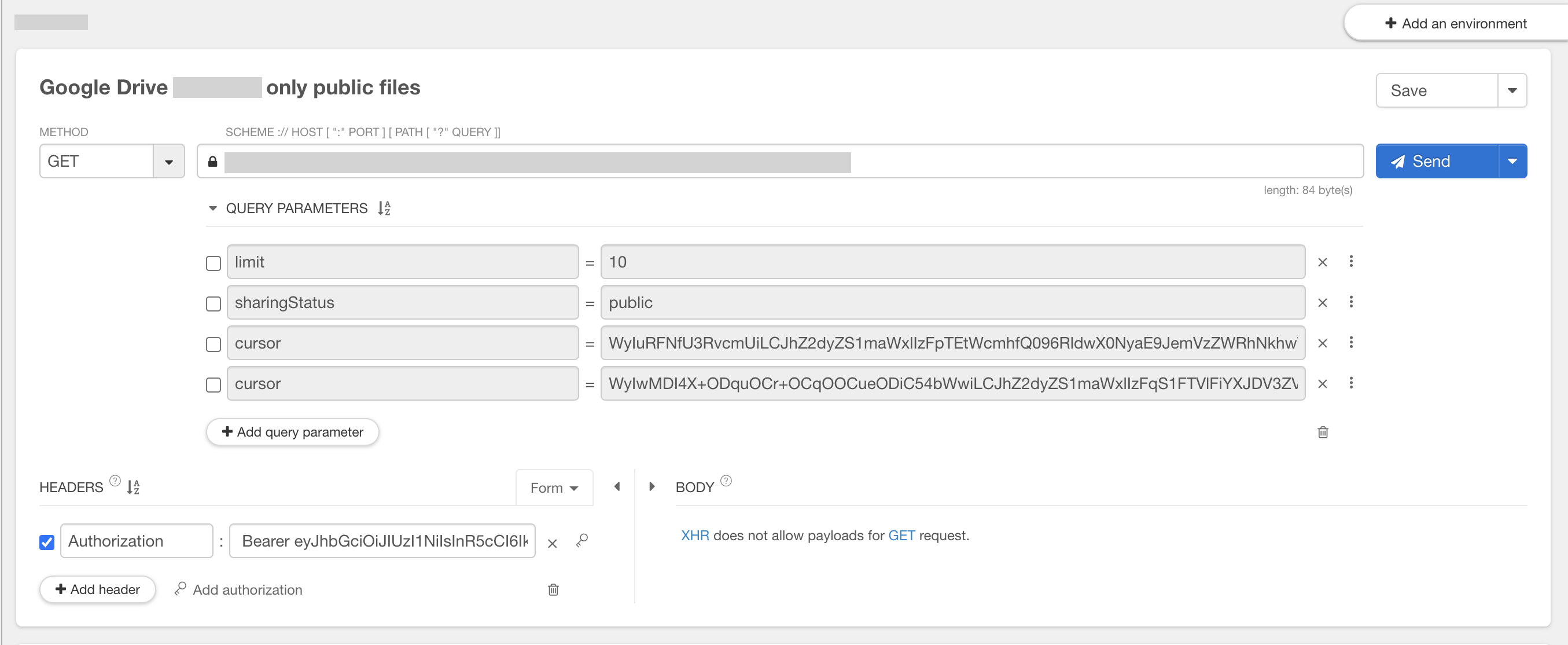The image size is (1568, 645).
Task: Open the Form headers view dropdown
Action: [x=554, y=488]
